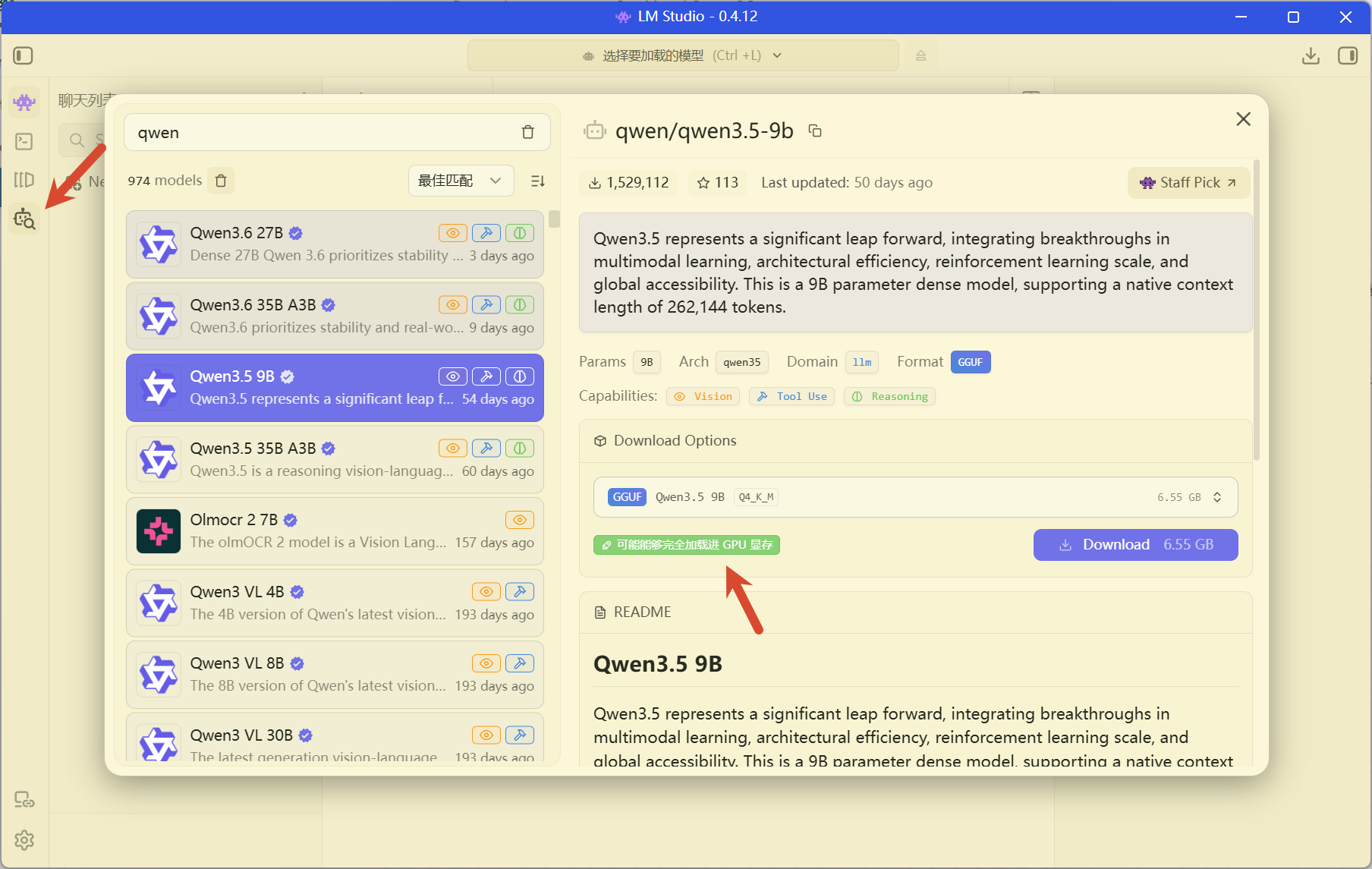The height and width of the screenshot is (869, 1372).
Task: Click the Download Options section header
Action: pyautogui.click(x=915, y=441)
